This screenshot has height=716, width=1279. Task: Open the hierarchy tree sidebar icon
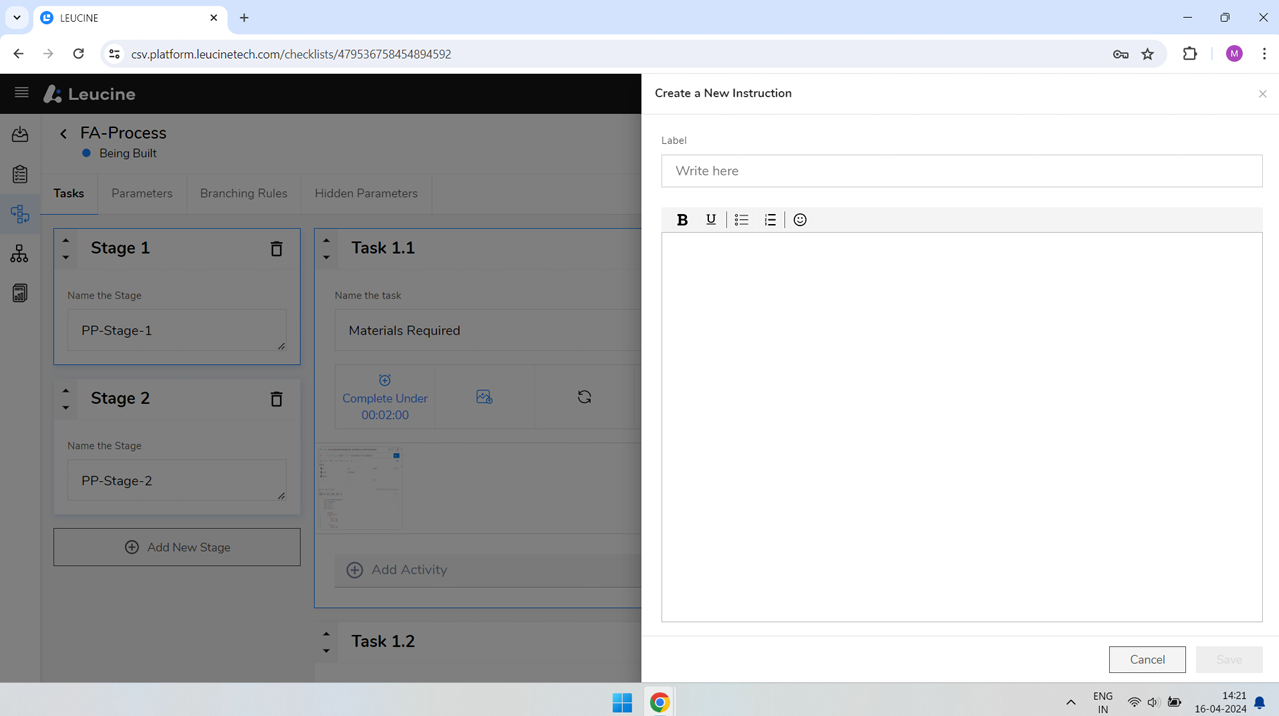tap(20, 254)
